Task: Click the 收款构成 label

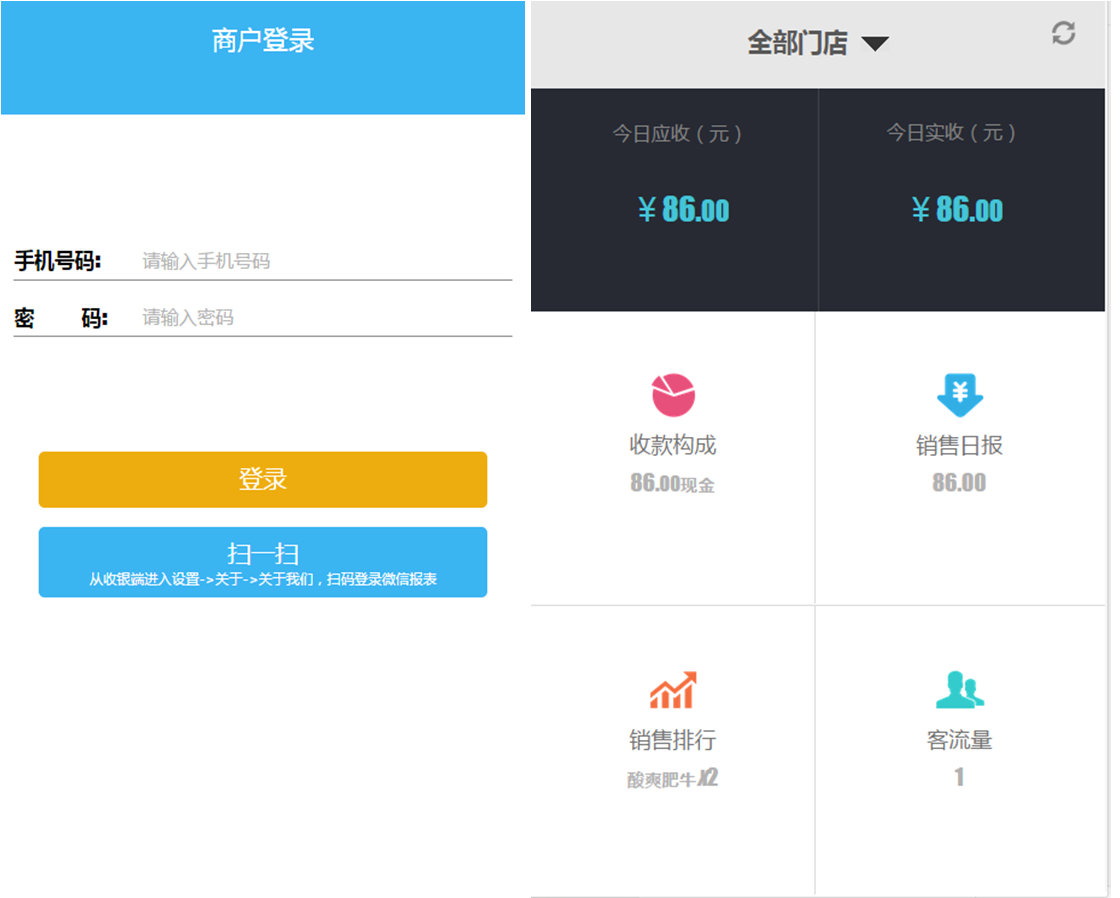Action: 673,445
